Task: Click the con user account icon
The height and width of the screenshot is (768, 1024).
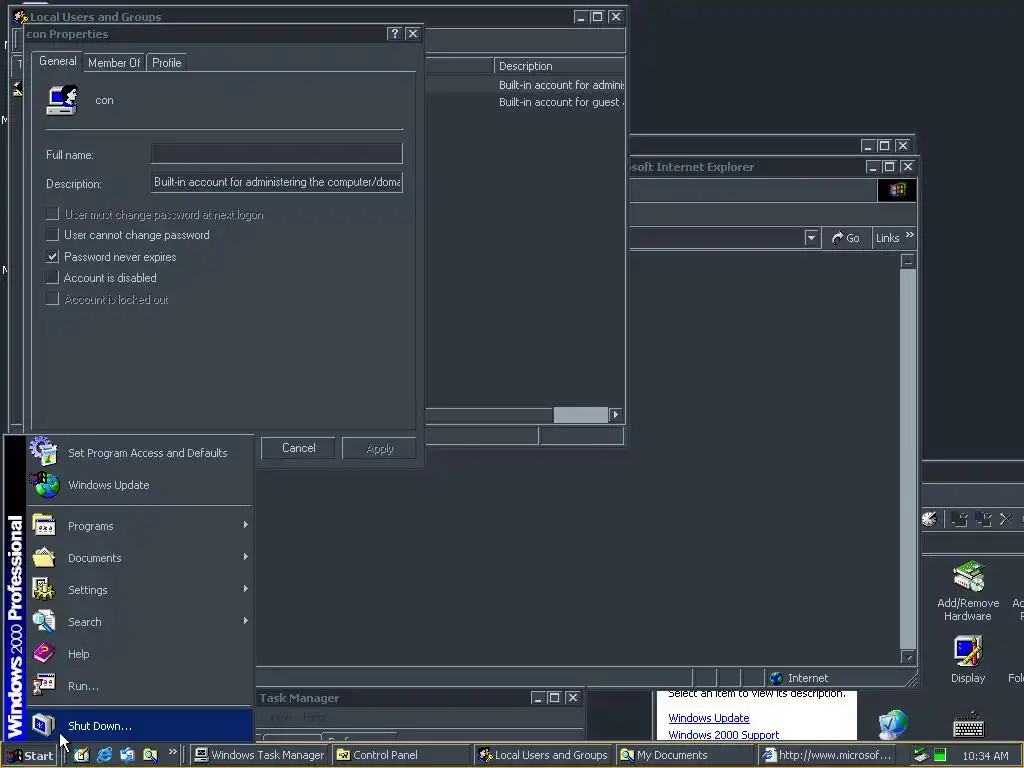Action: pos(63,100)
